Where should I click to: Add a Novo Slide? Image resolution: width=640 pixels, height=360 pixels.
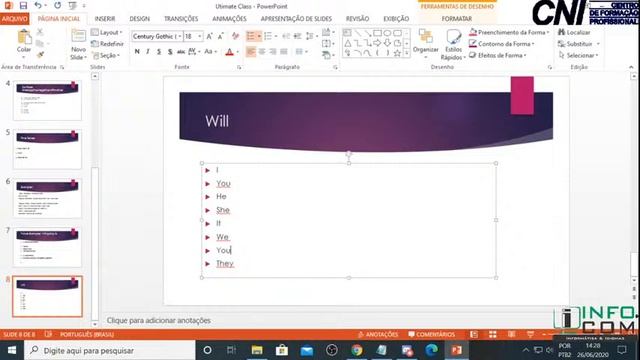(78, 45)
